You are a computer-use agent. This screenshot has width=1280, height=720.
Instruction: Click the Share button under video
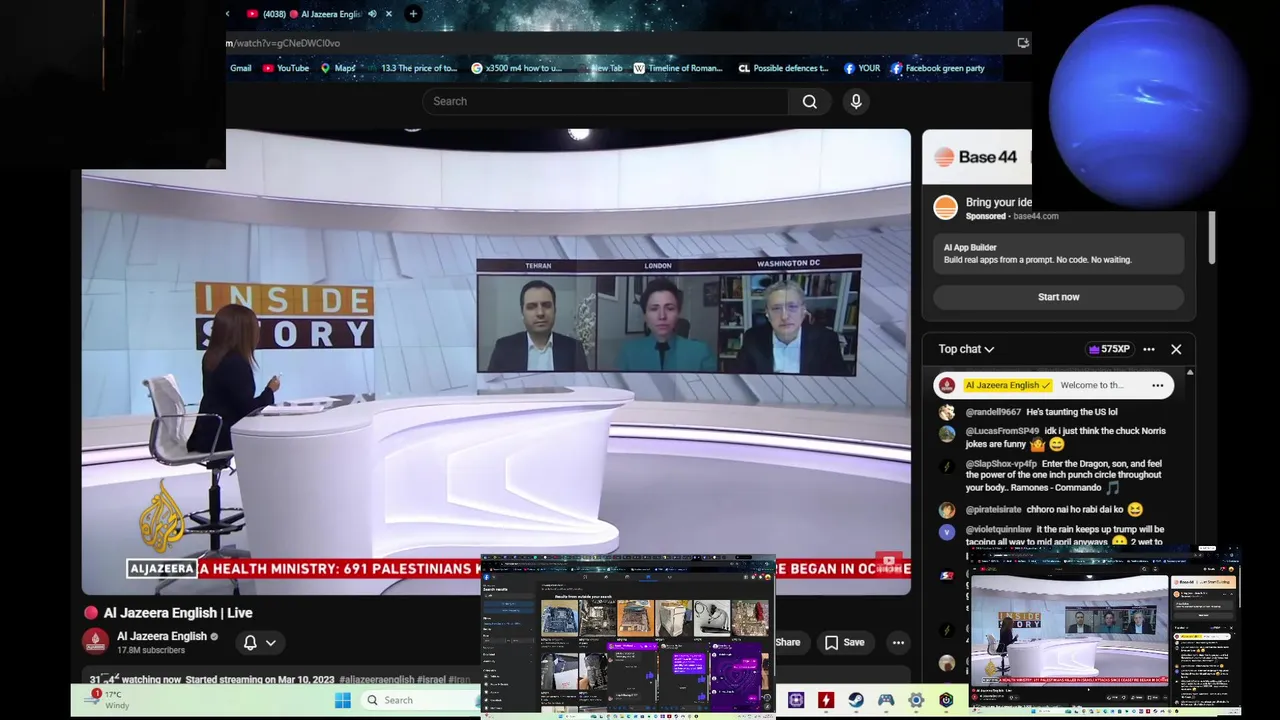click(x=788, y=642)
